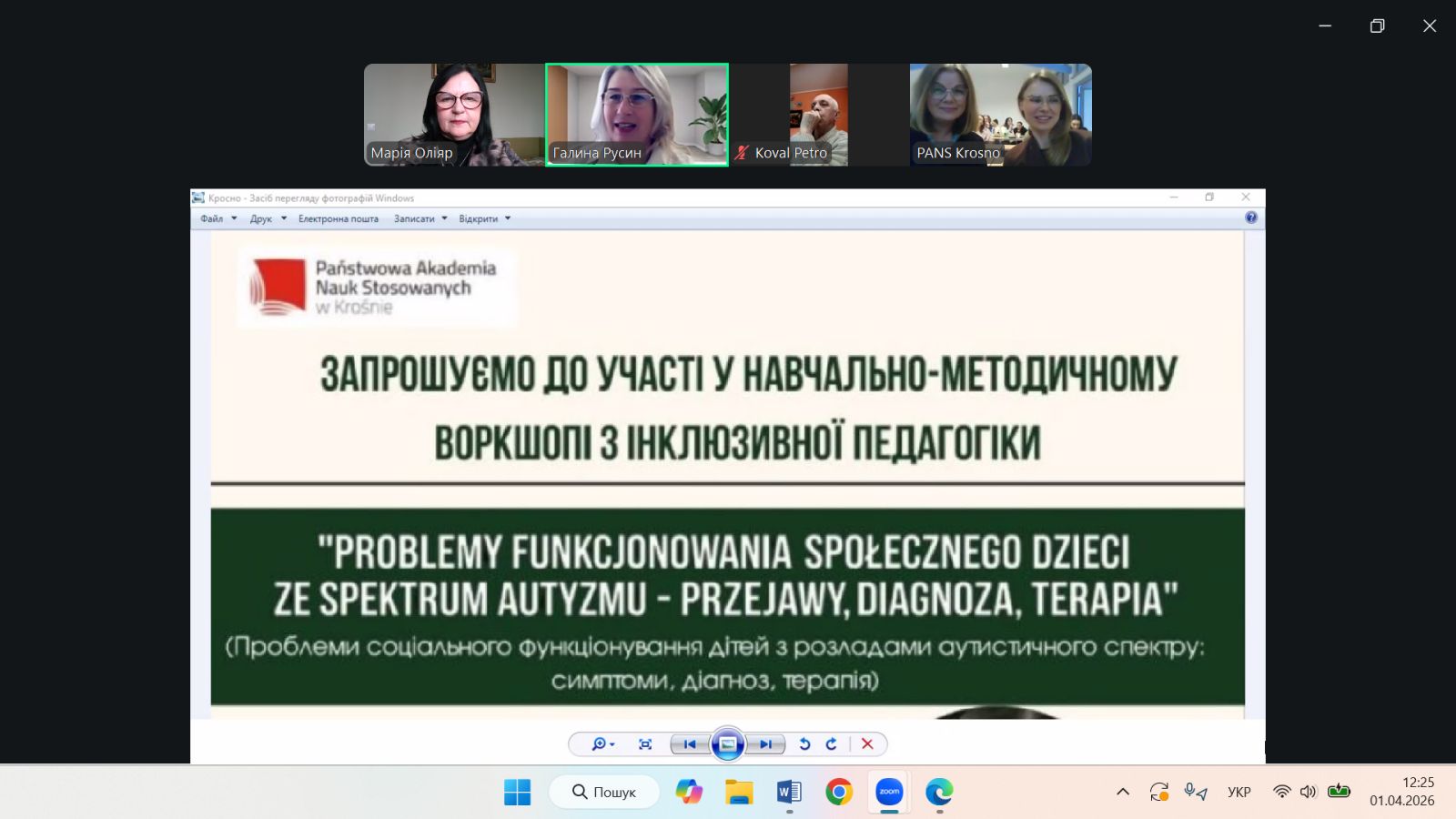Start the slideshow with the round center button
1456x819 pixels.
pyautogui.click(x=728, y=744)
